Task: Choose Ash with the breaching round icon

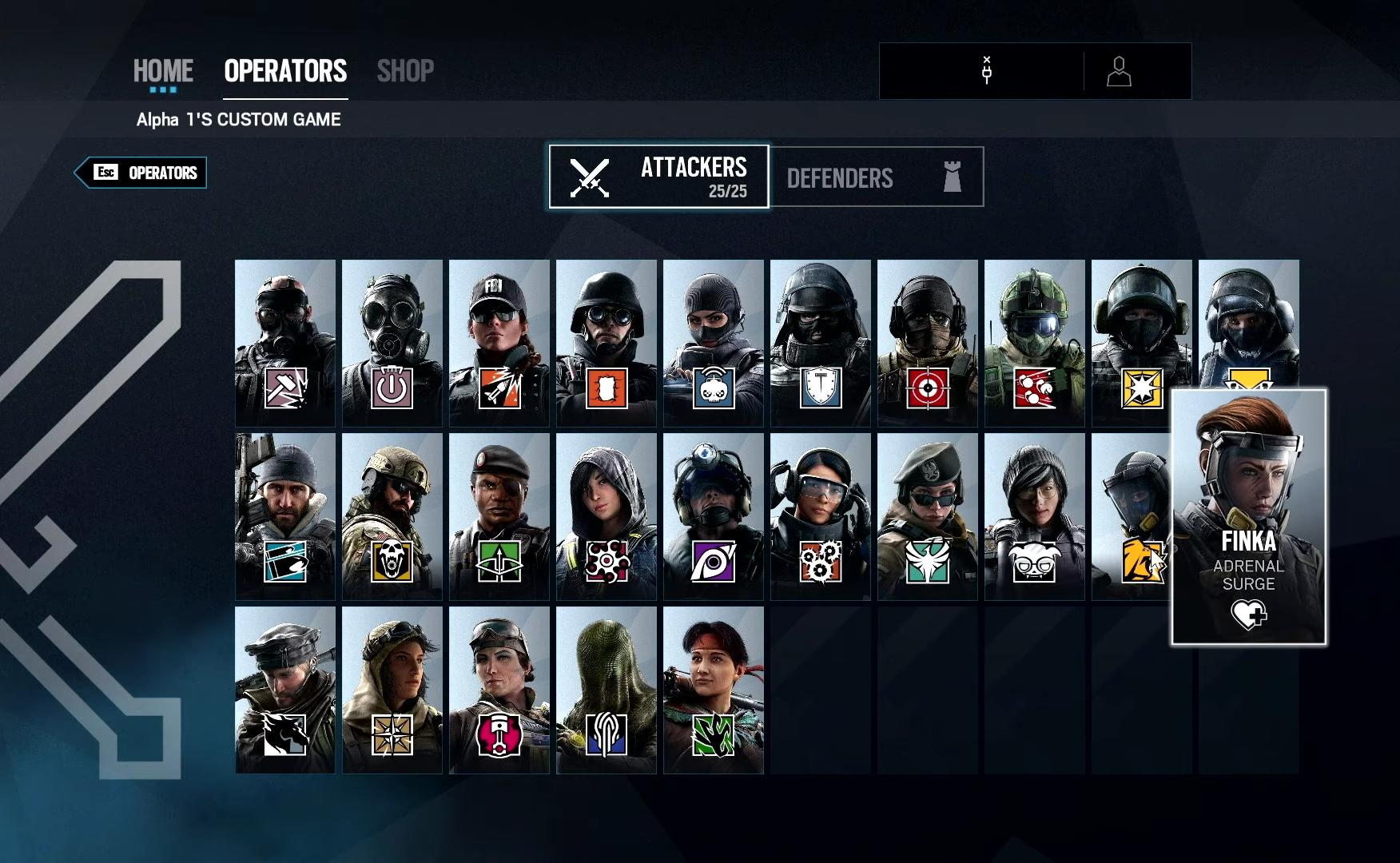Action: (x=499, y=343)
